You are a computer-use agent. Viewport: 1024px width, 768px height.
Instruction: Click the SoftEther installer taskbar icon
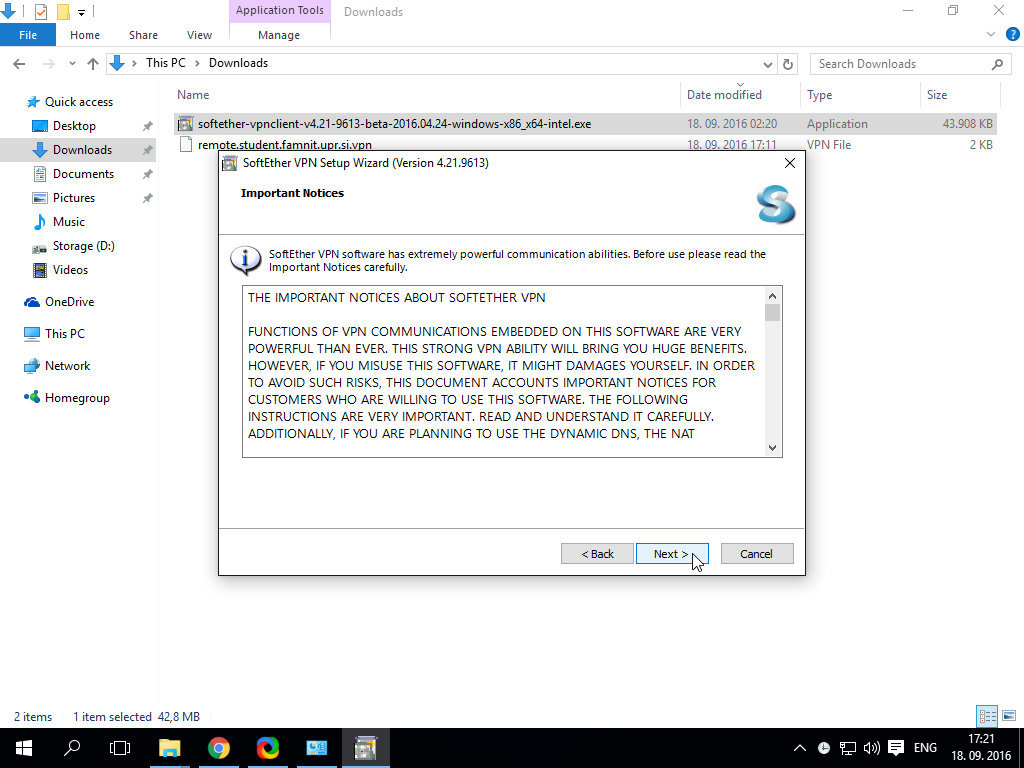[x=365, y=748]
